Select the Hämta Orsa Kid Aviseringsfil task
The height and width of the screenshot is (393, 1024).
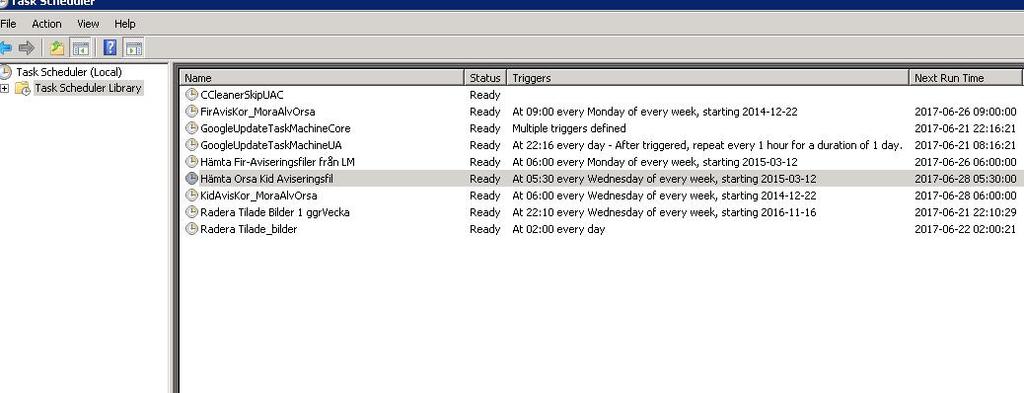[266, 178]
